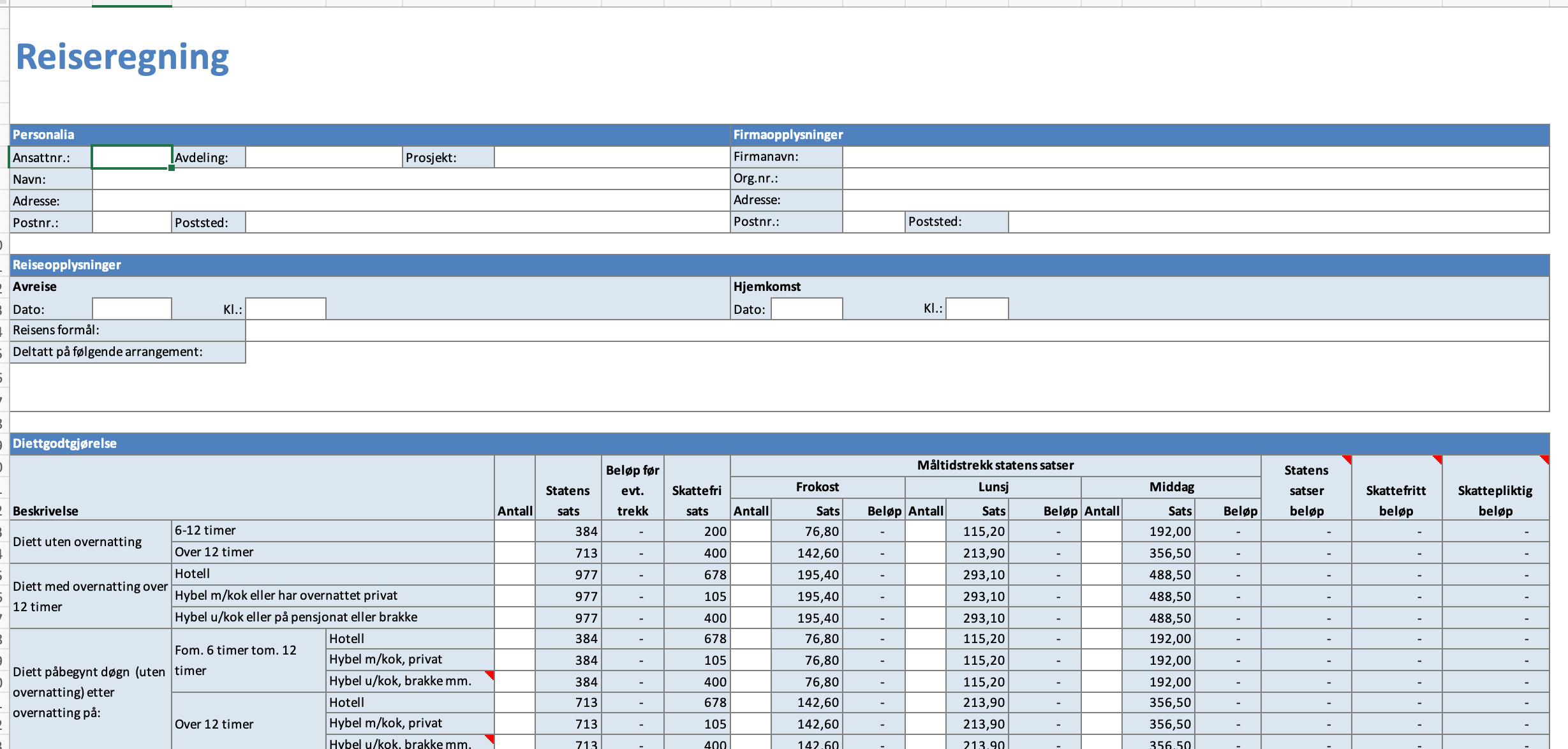Viewport: 1568px width, 749px height.
Task: Click the Ansattnr. input cell
Action: tap(131, 158)
